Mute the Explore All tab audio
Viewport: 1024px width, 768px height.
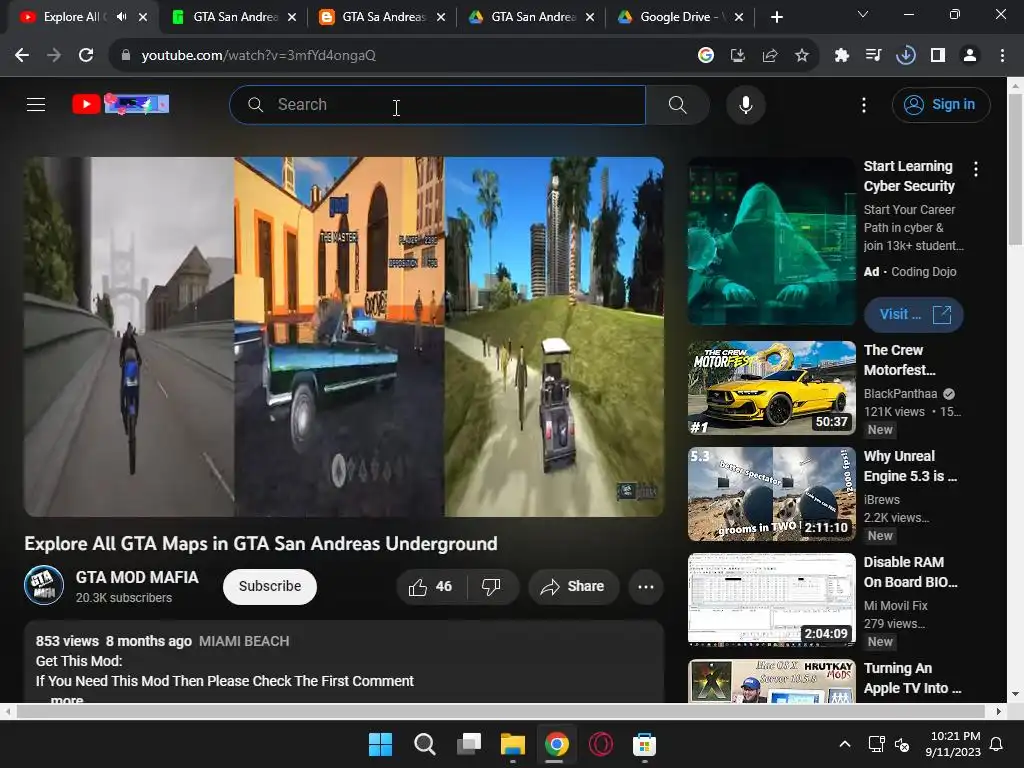121,17
